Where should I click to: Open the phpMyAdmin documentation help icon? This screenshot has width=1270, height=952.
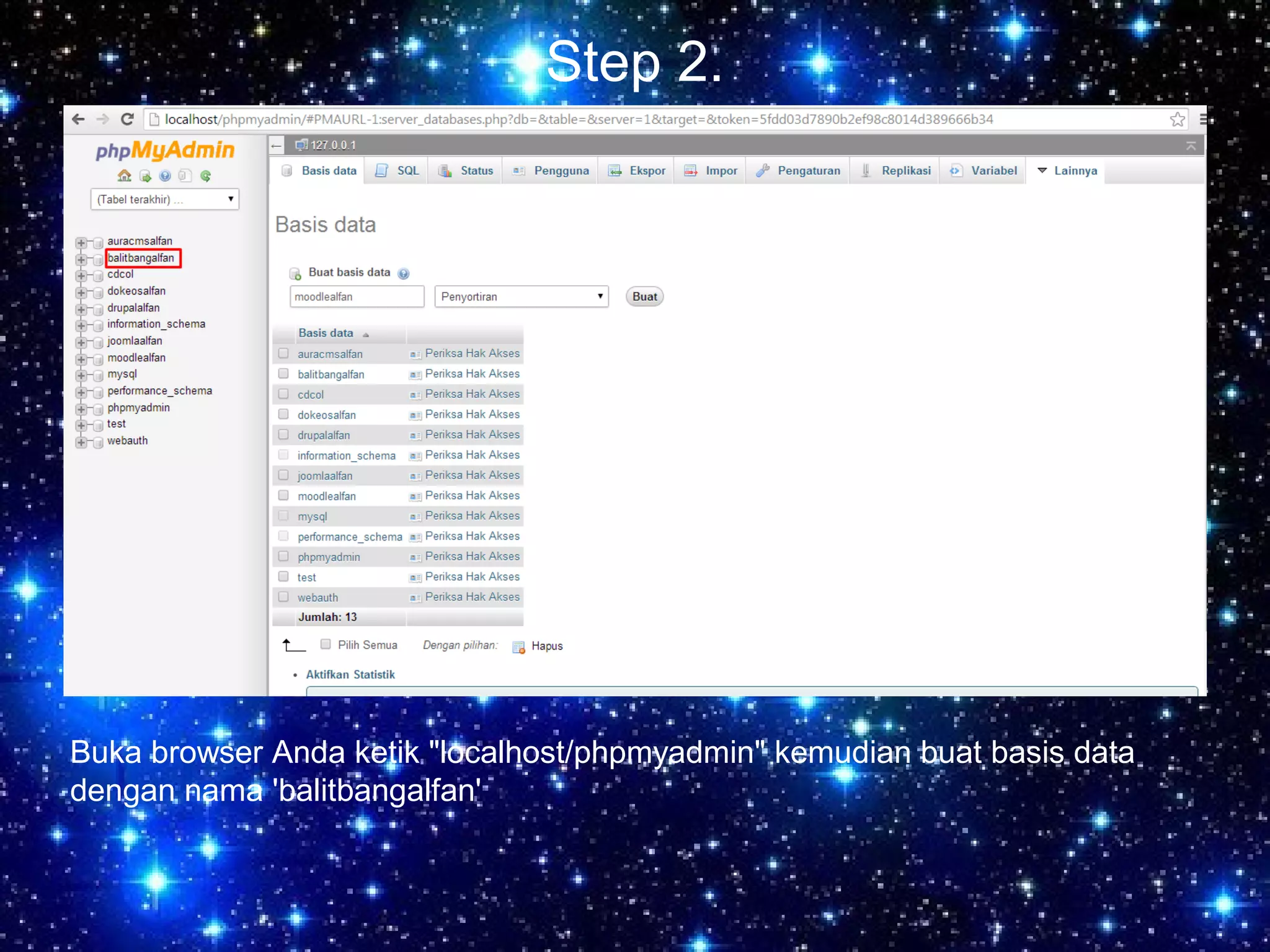coord(165,176)
